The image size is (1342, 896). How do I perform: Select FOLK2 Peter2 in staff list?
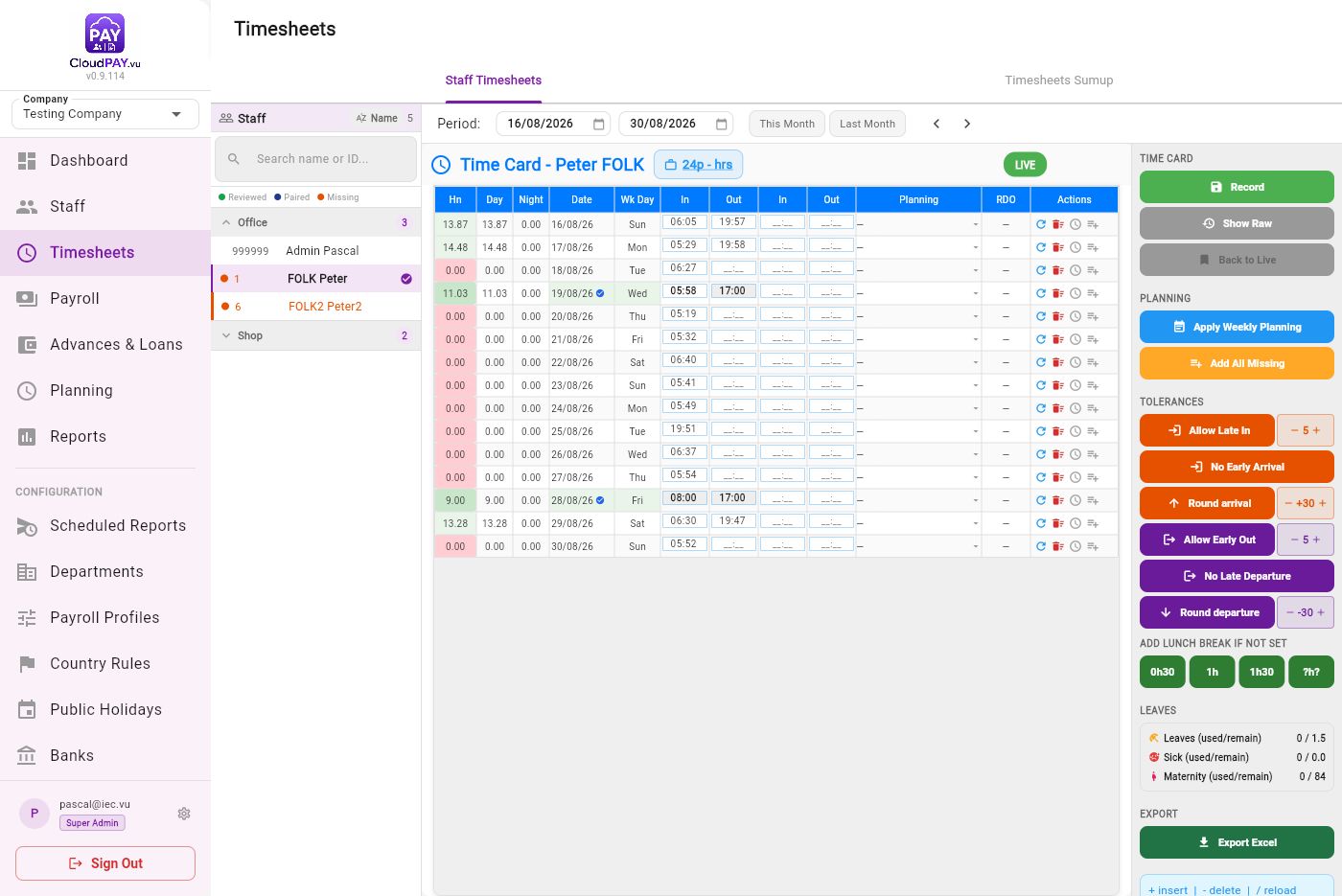(315, 307)
